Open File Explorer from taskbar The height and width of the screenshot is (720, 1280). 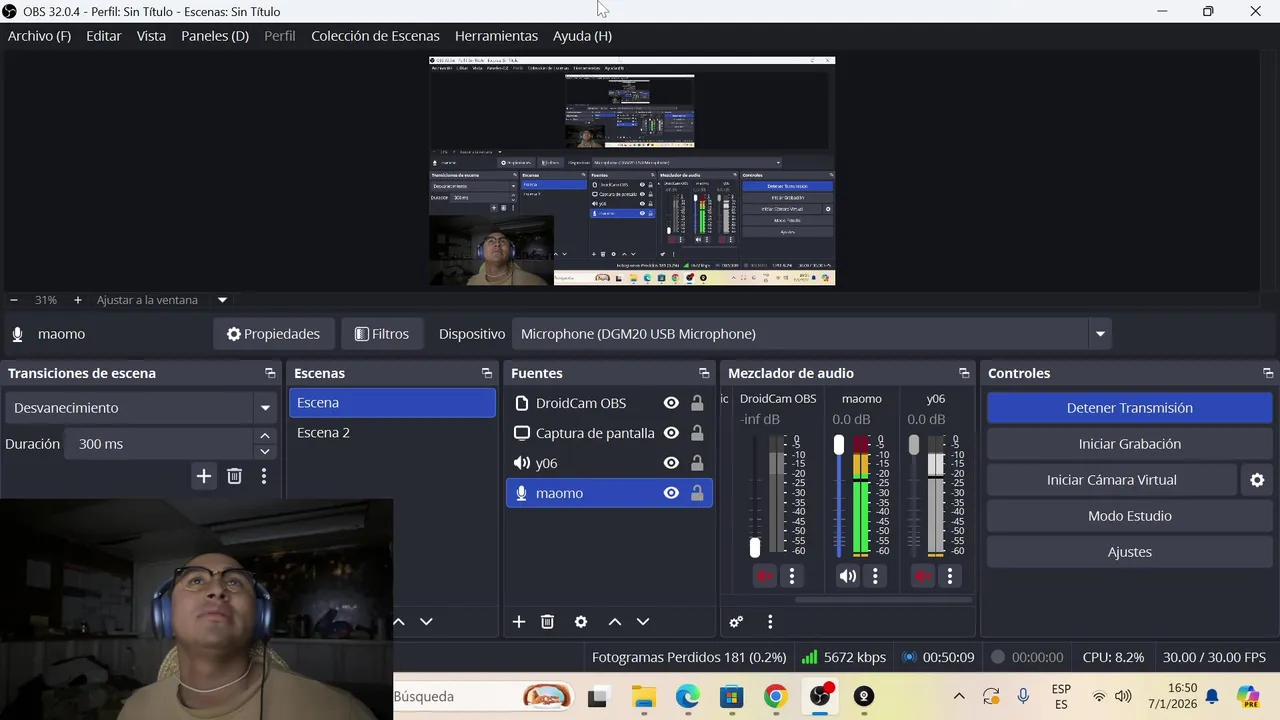coord(643,697)
